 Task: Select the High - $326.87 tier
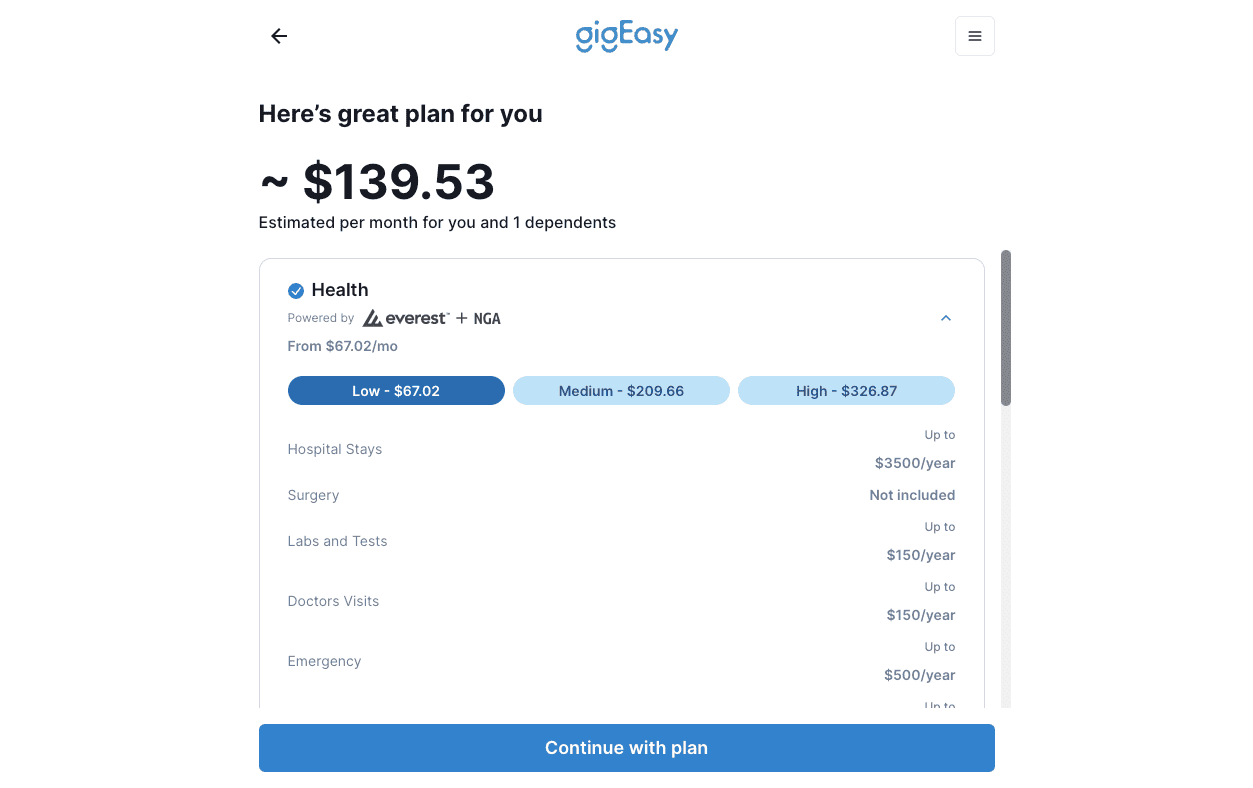[x=846, y=390]
